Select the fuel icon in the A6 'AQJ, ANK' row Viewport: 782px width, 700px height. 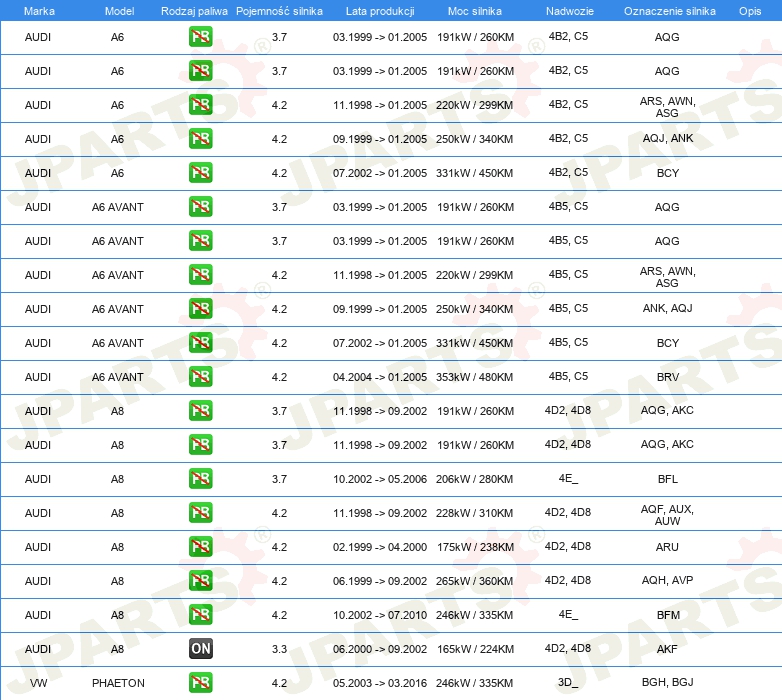pos(200,139)
